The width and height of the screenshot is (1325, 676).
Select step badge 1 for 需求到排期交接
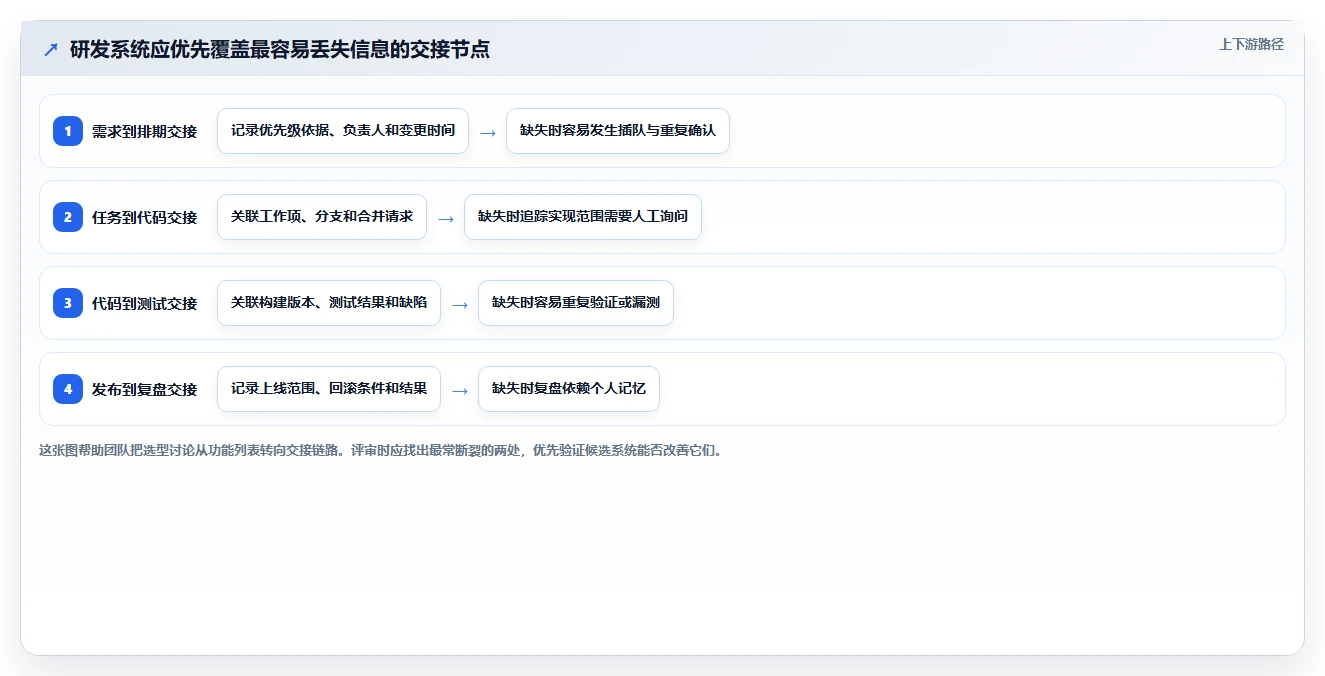[68, 131]
